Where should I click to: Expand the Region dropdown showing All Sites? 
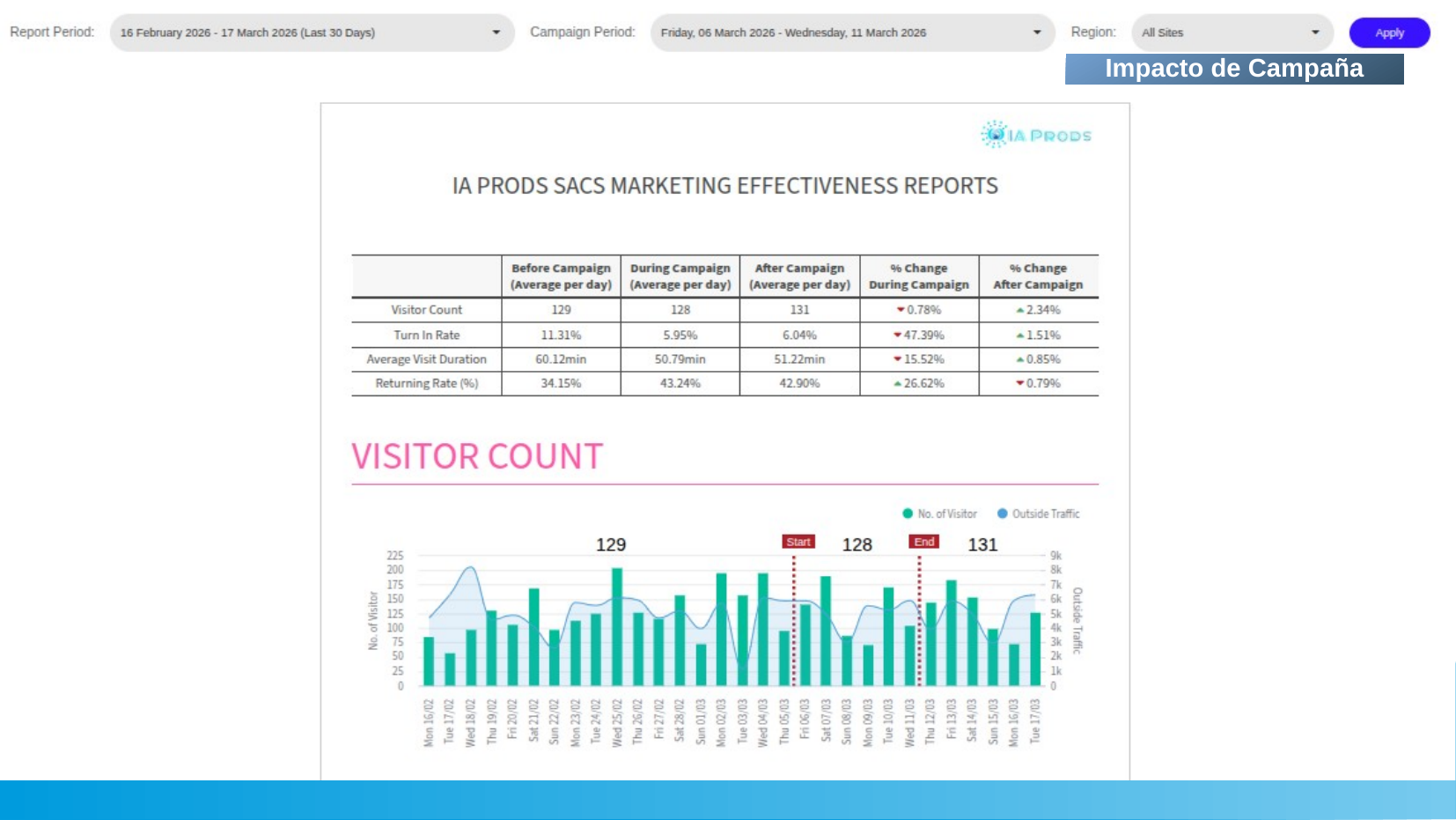(1232, 33)
